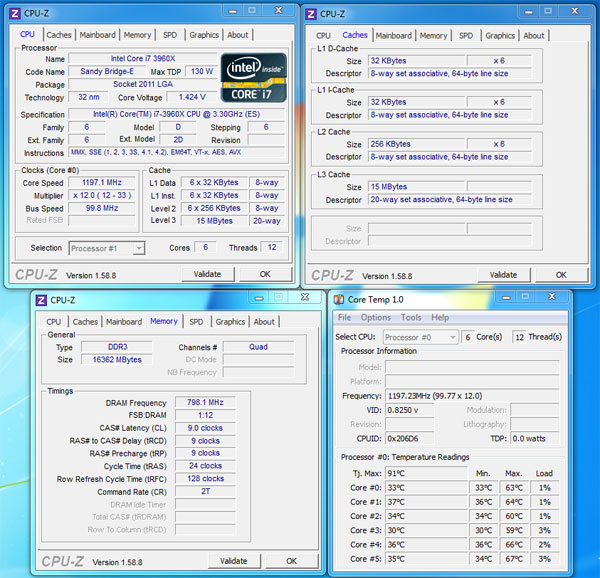Open Graphics tab in the CPU tab window
Viewport: 600px width, 578px height.
click(x=204, y=35)
